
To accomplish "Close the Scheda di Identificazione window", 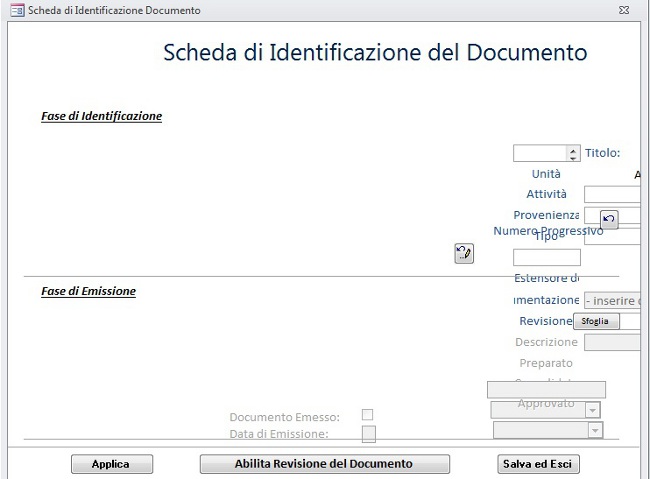I will point(623,10).
